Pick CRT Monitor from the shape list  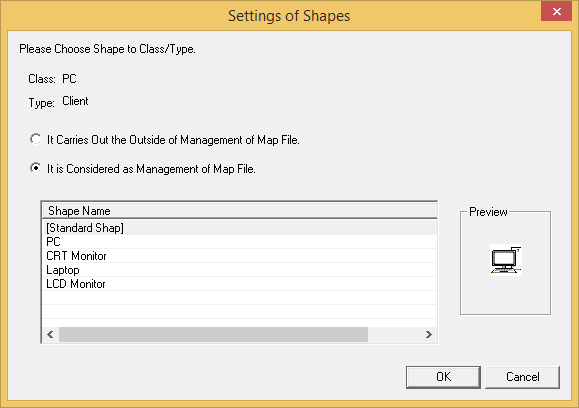[240, 256]
